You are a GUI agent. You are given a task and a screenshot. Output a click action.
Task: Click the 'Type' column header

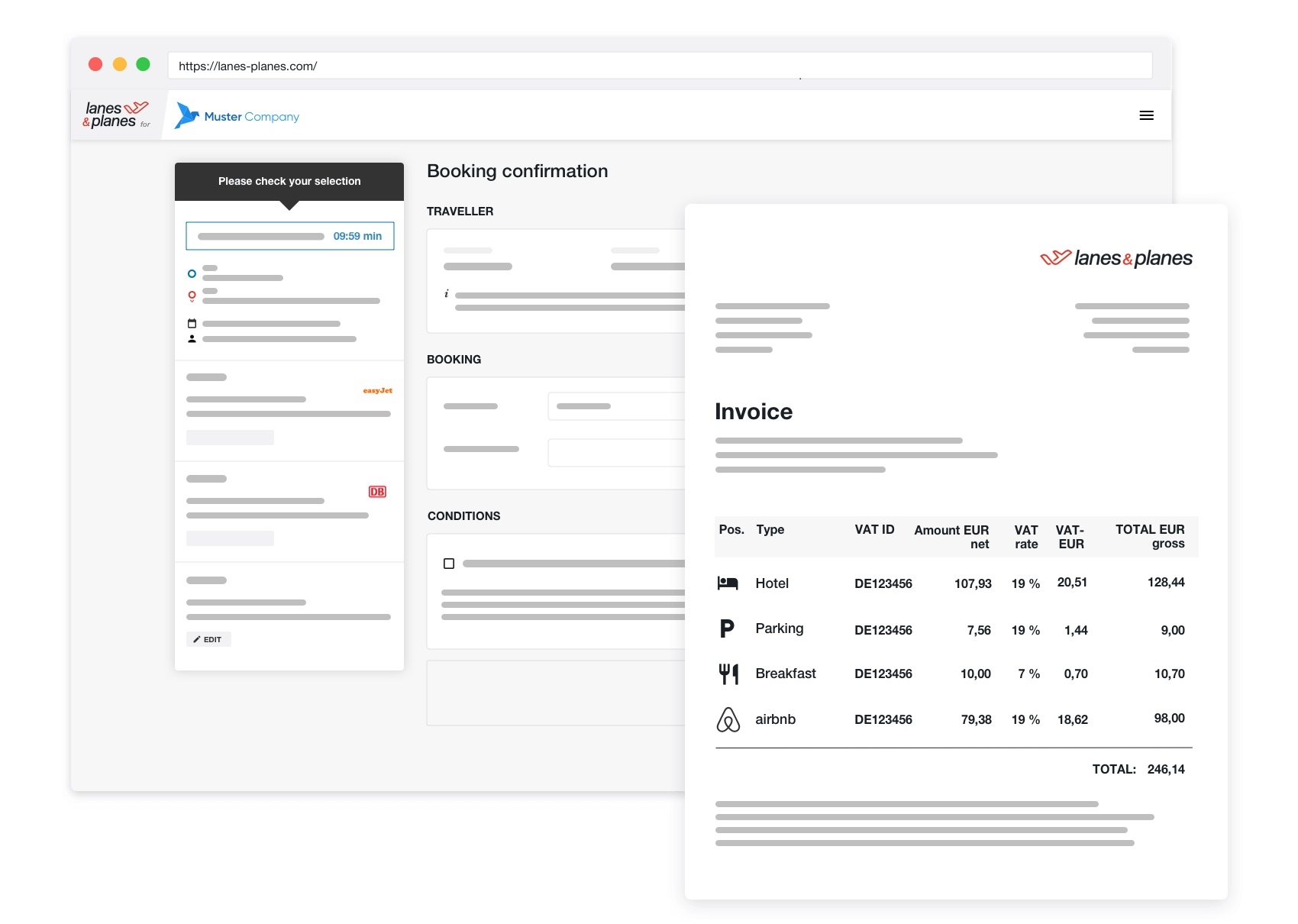pos(770,530)
